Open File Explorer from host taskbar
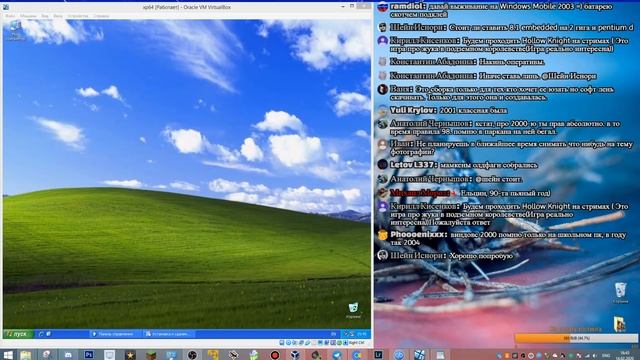 click(x=26, y=355)
